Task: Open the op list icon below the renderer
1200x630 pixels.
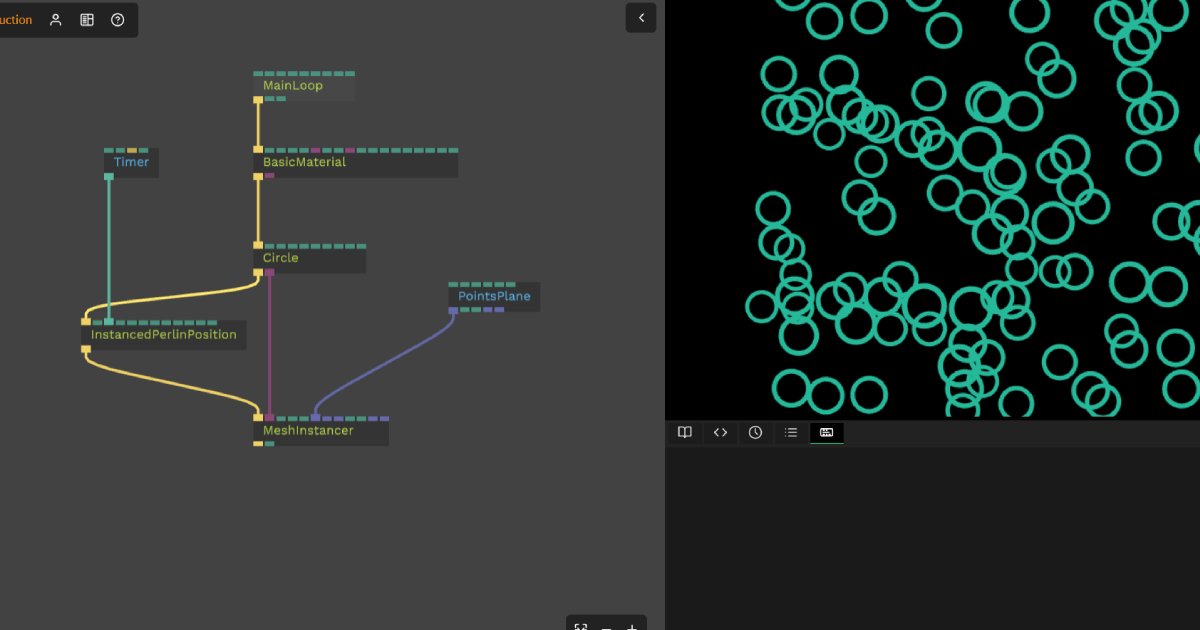Action: [x=790, y=432]
